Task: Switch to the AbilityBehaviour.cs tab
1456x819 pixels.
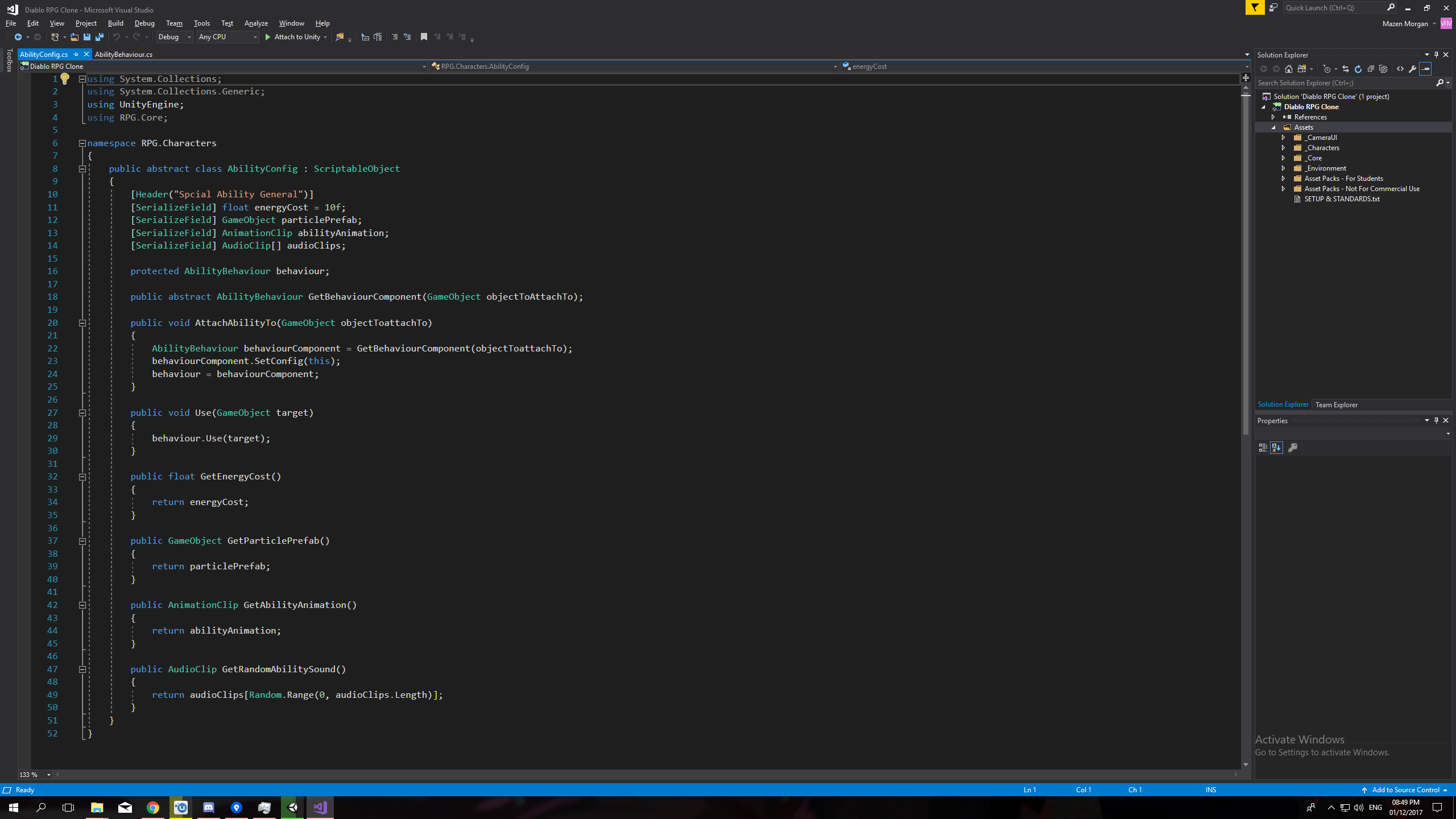Action: (123, 55)
